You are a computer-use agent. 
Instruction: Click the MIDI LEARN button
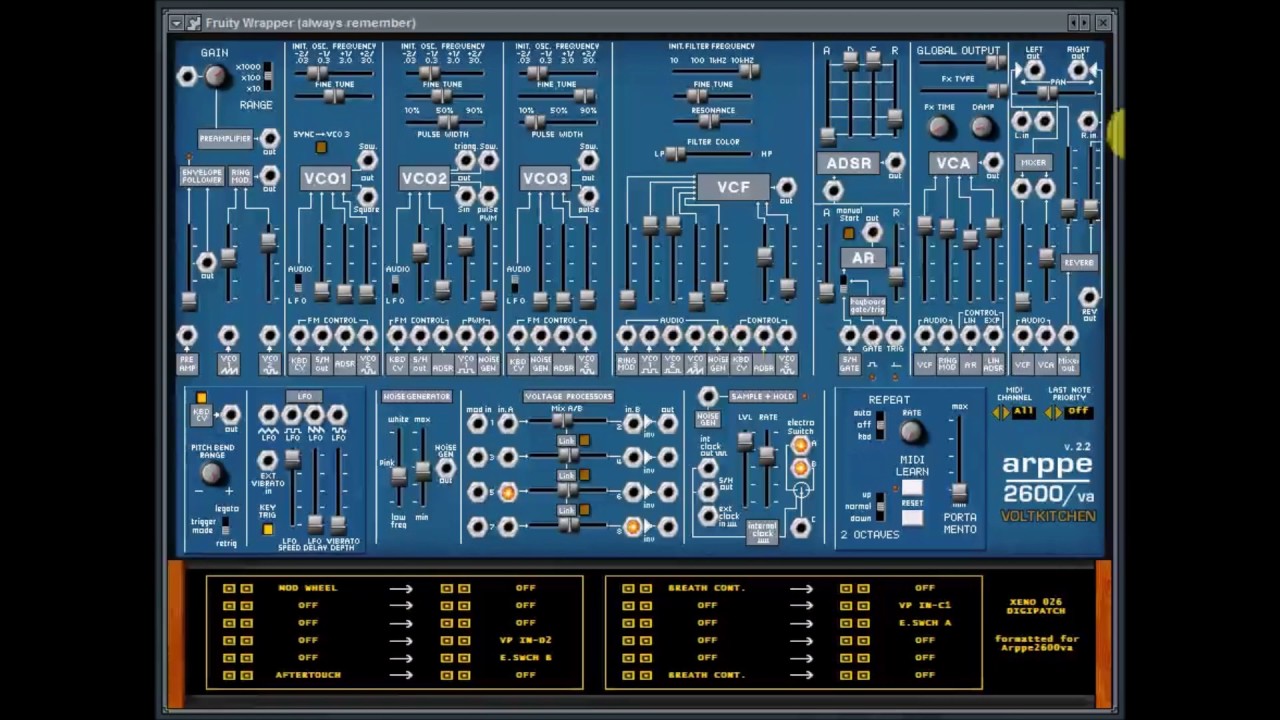click(912, 488)
